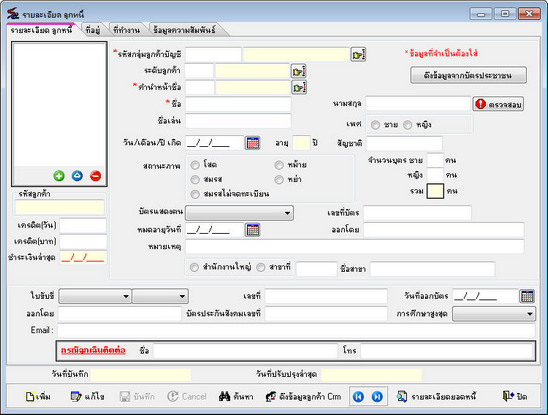Open calendar for วันที่ออกบัตร date
The height and width of the screenshot is (415, 548).
pos(527,296)
